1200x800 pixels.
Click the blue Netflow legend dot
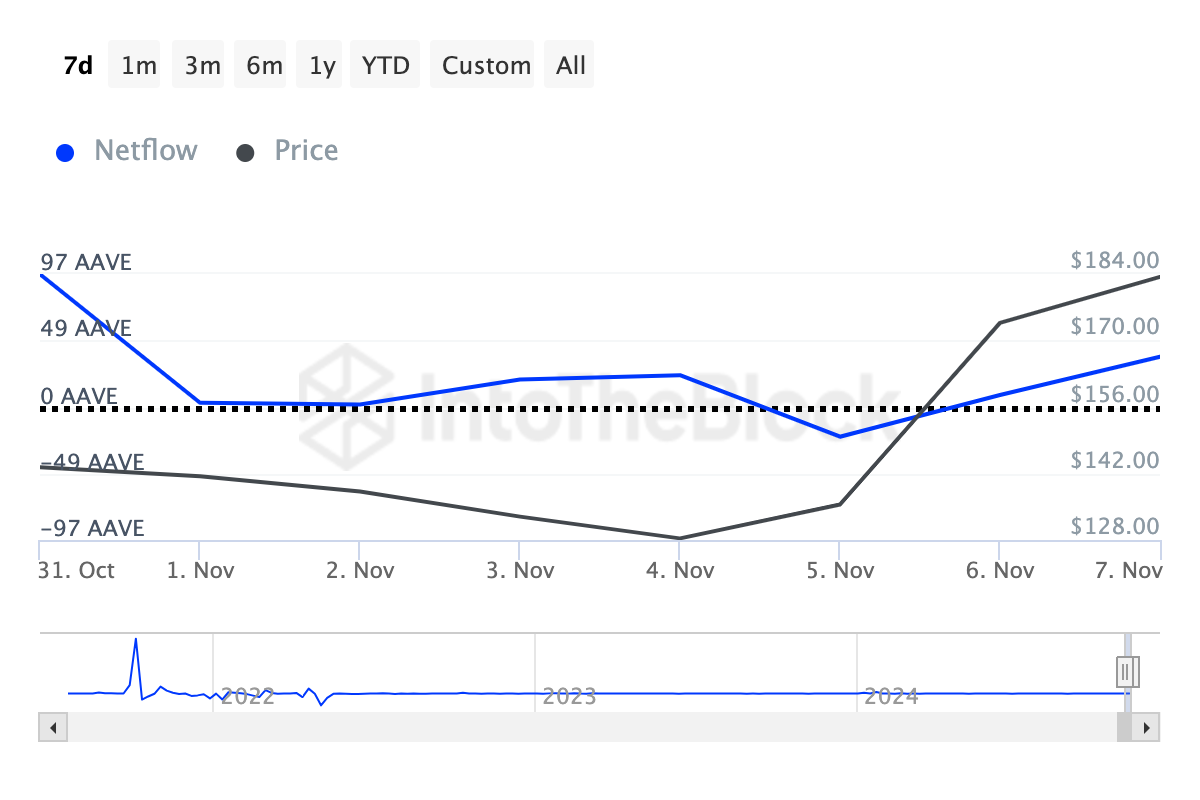64,150
